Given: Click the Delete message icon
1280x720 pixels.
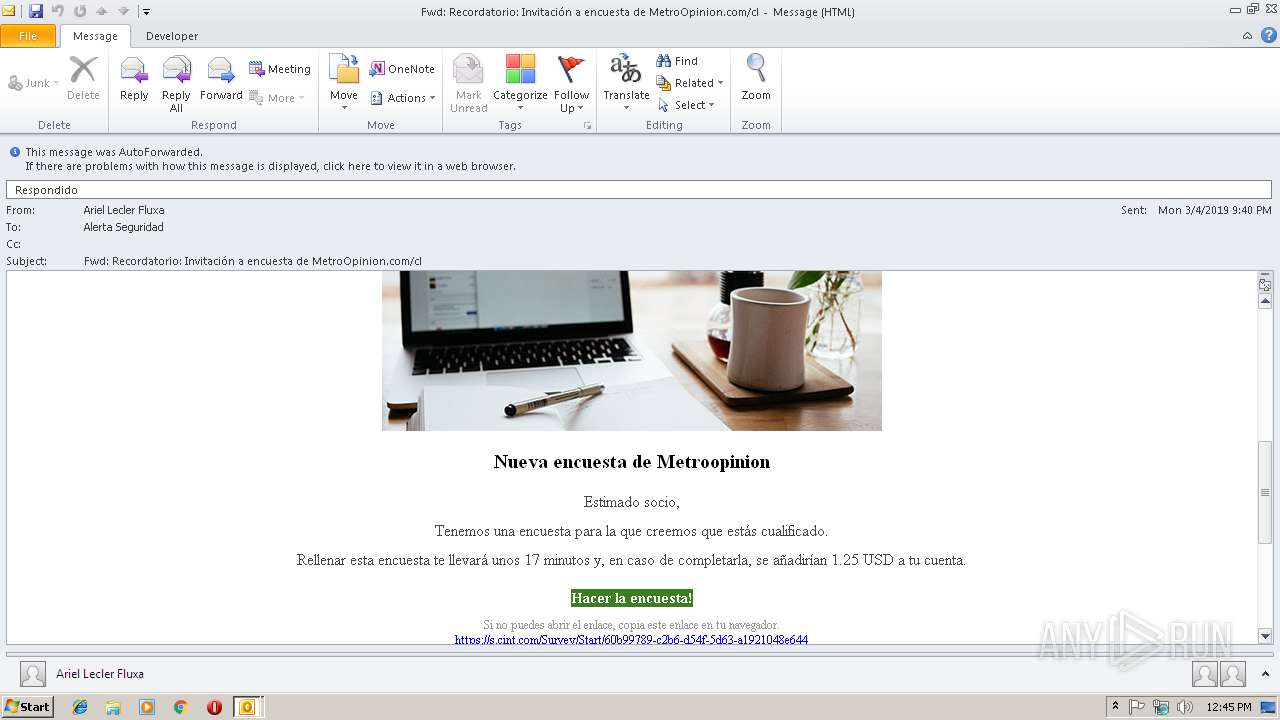Looking at the screenshot, I should [83, 78].
